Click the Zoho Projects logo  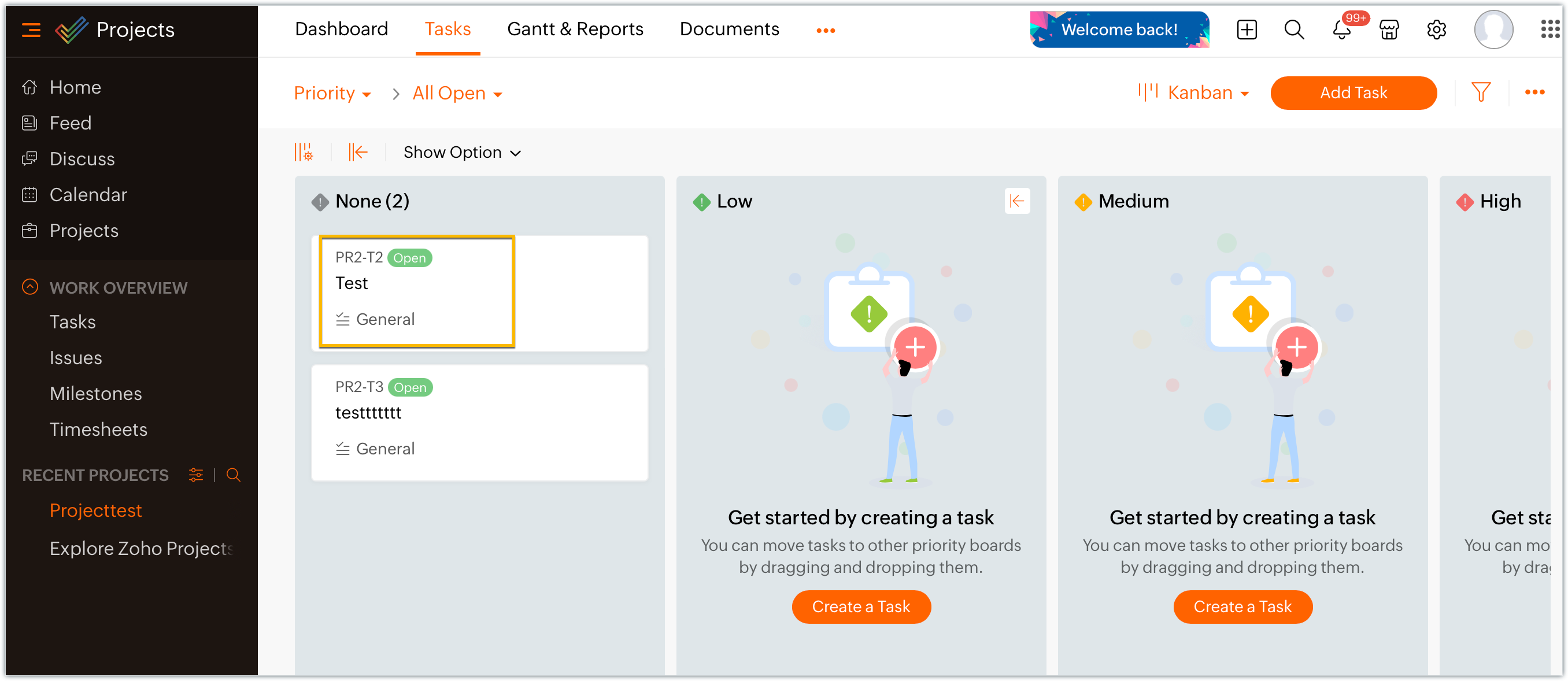[71, 29]
